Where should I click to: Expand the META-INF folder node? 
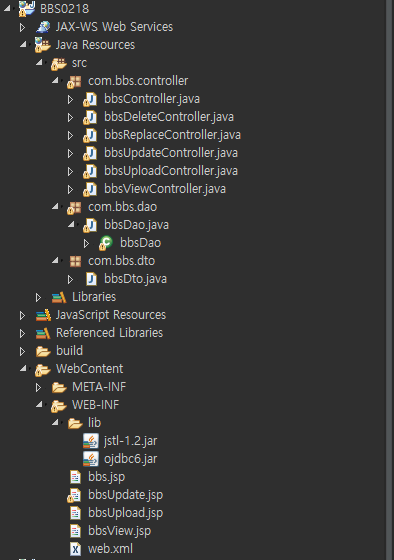click(38, 388)
